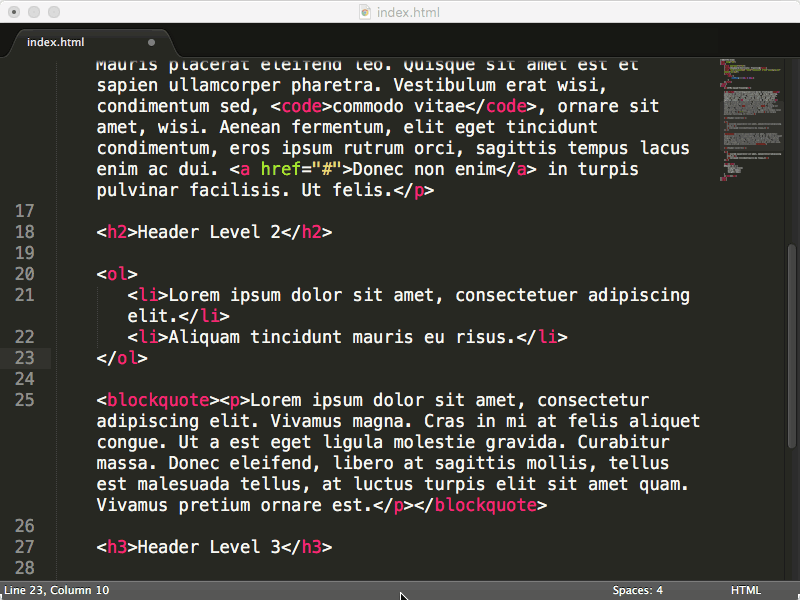The image size is (800, 600).
Task: Select line 20 via its gutter number
Action: point(23,273)
